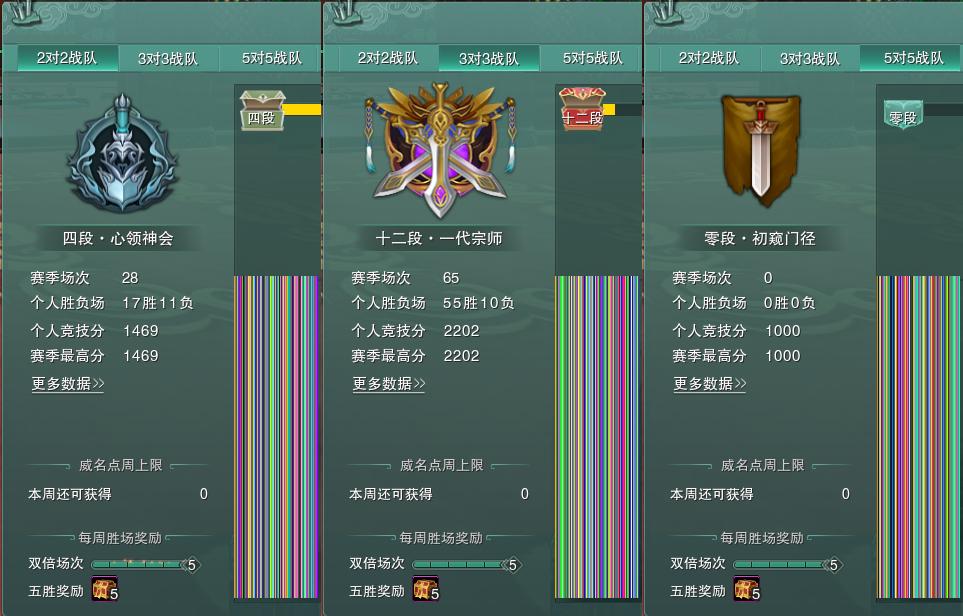
Task: Click the 四段 blue helmet rank emblem
Action: click(122, 154)
